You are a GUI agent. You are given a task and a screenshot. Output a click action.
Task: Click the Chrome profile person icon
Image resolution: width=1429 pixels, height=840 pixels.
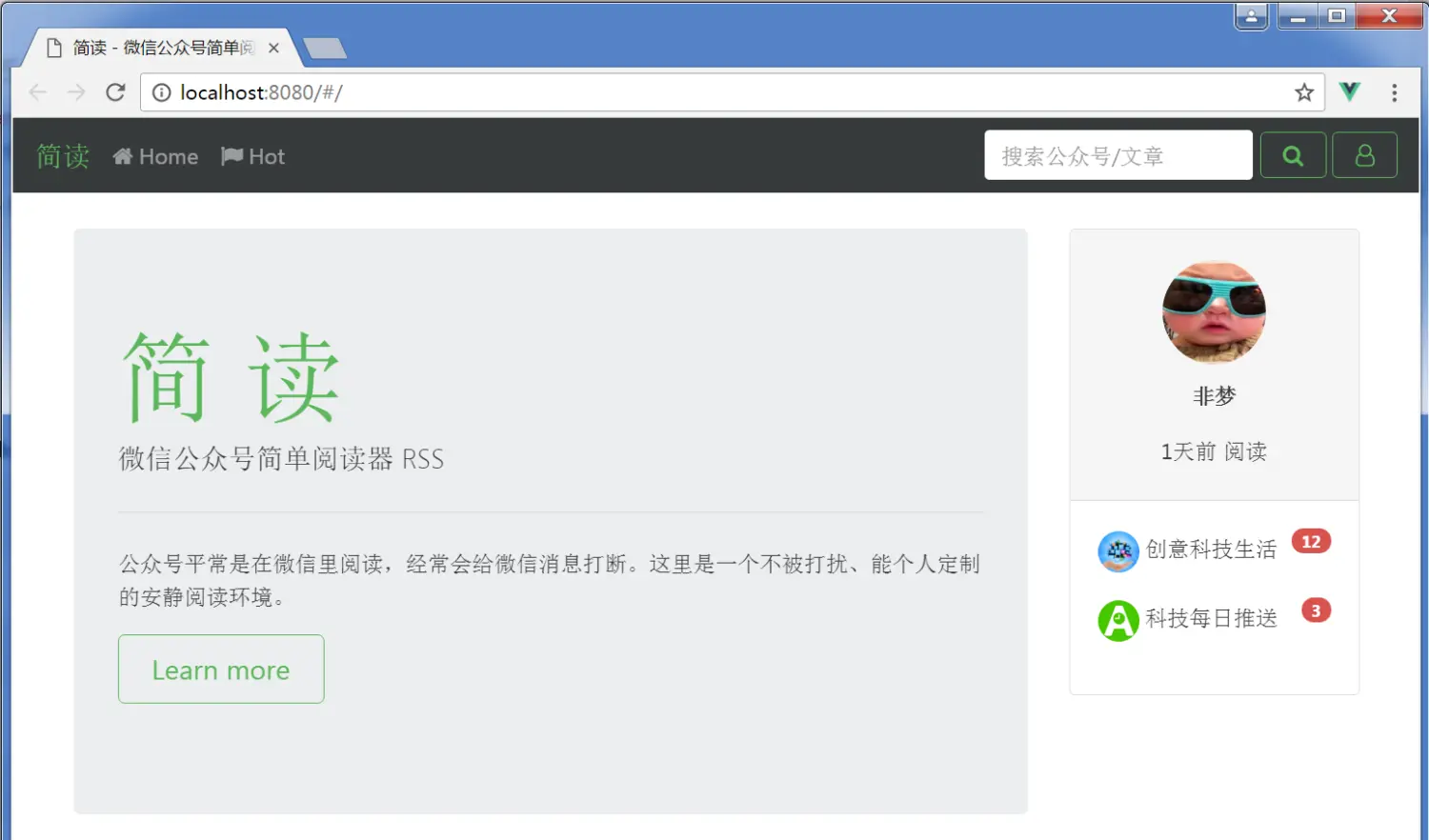coord(1251,16)
